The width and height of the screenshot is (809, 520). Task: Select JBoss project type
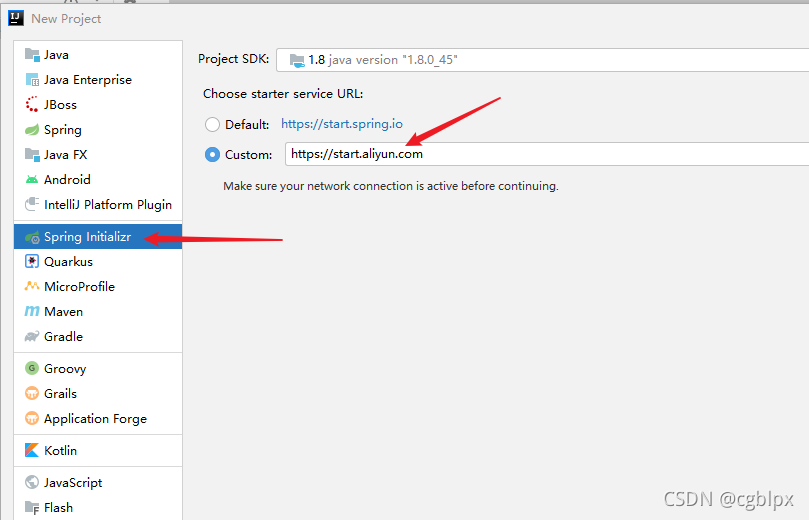(x=98, y=104)
